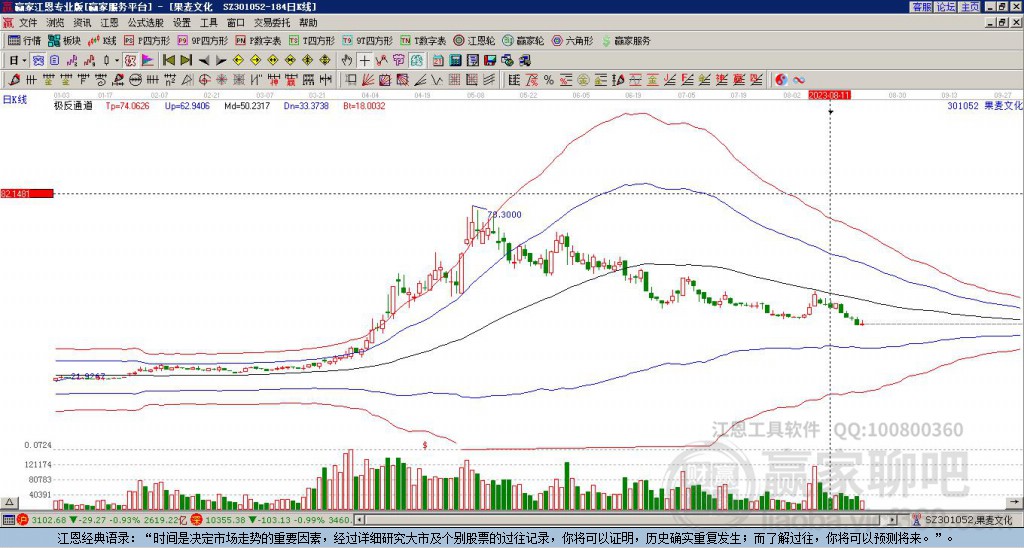Toggle the highlighted brain-like icon near crosshair
The height and width of the screenshot is (548, 1024).
417,60
